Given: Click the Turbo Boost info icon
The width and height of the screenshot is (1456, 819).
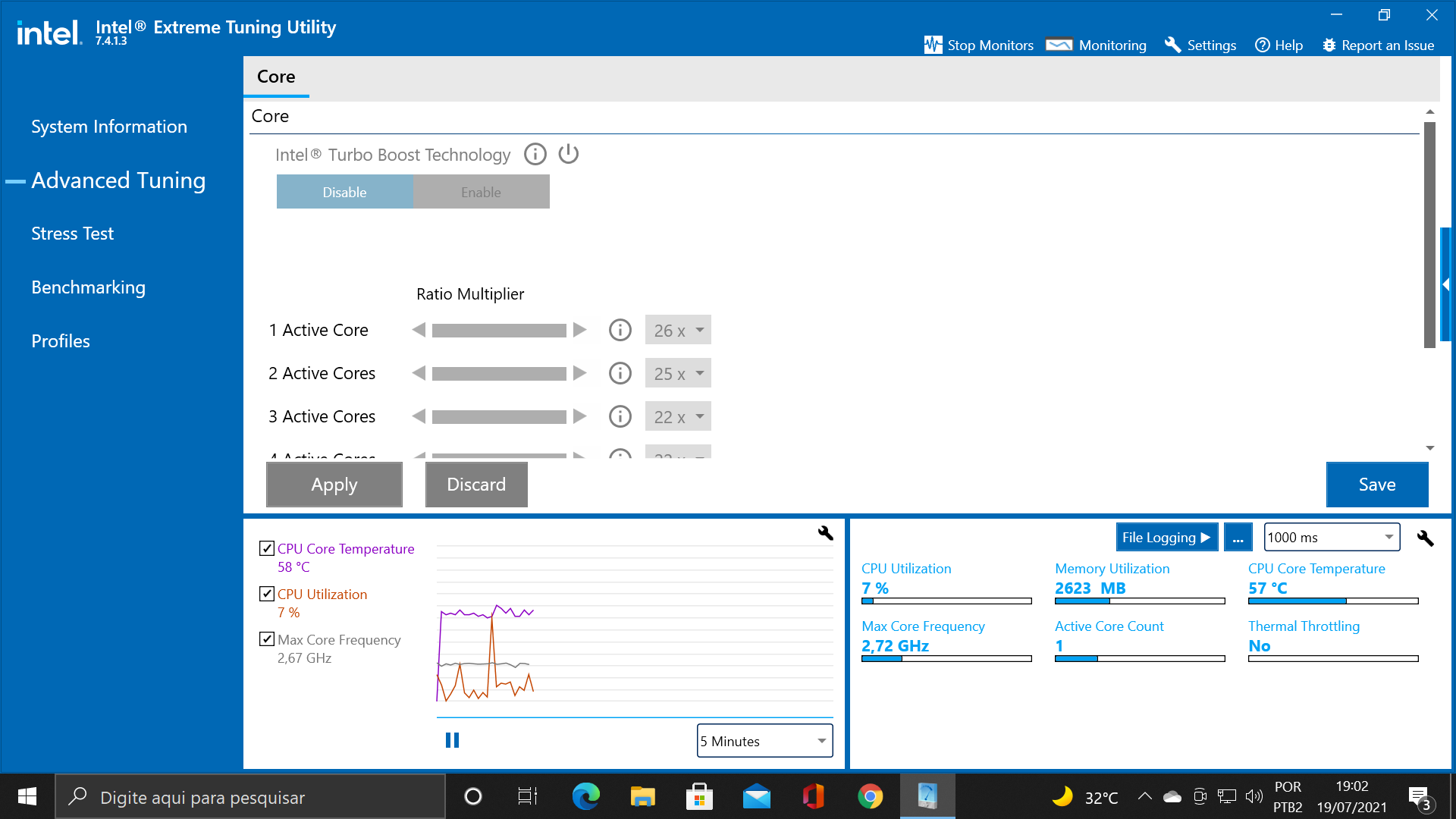Looking at the screenshot, I should (535, 155).
